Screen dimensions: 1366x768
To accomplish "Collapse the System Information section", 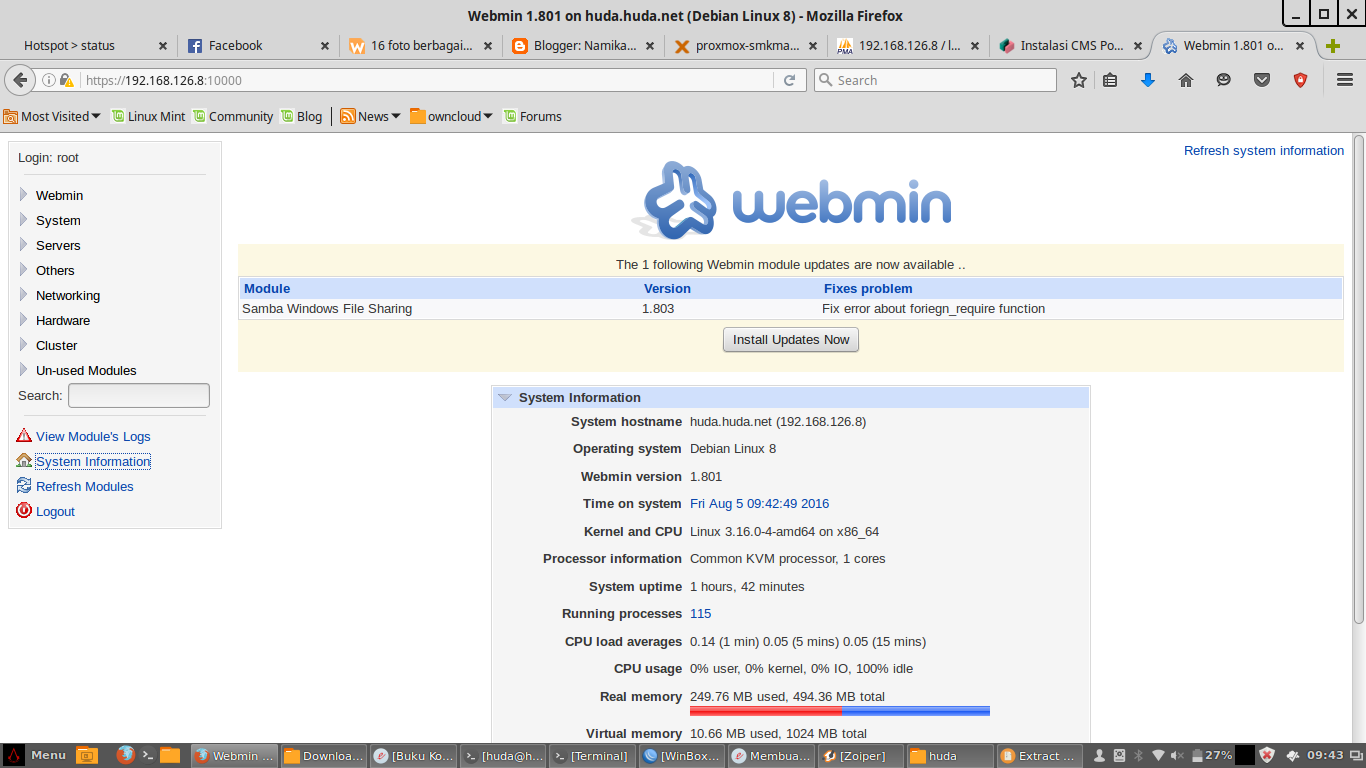I will 505,398.
